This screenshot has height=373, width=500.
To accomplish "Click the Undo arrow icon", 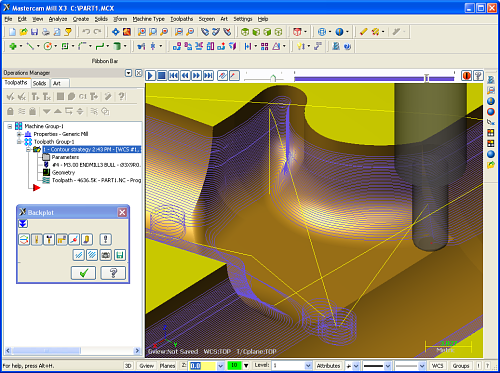I will point(86,32).
